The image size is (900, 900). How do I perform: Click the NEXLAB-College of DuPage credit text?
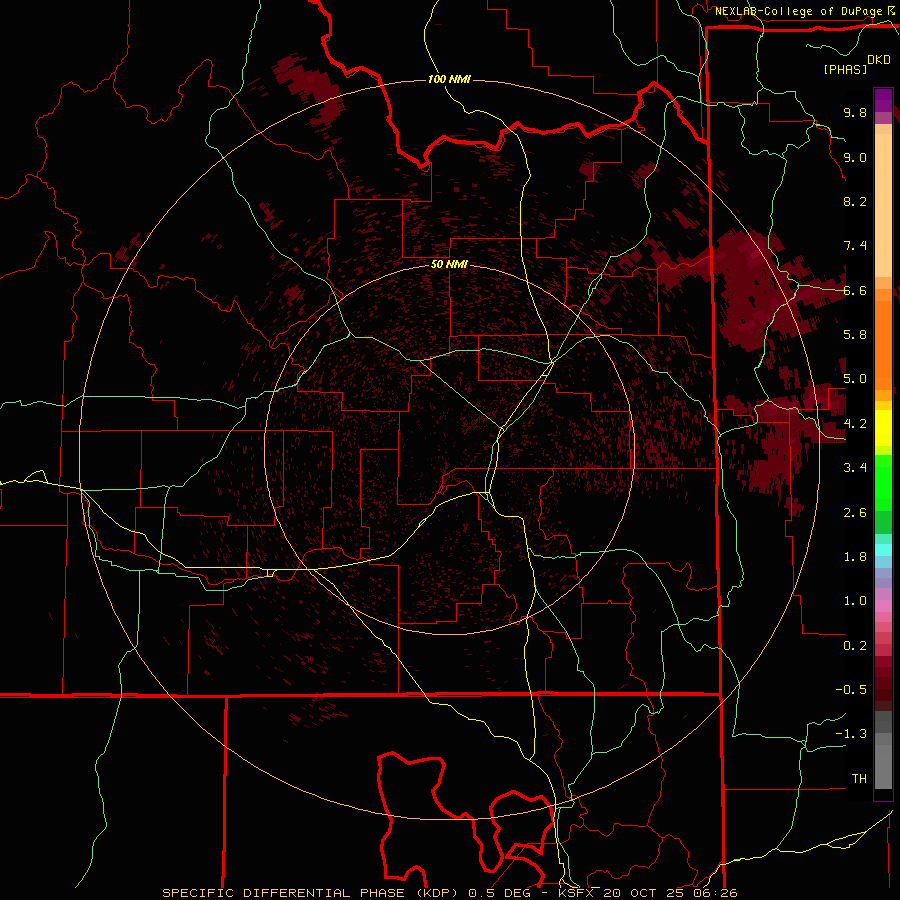tap(798, 11)
